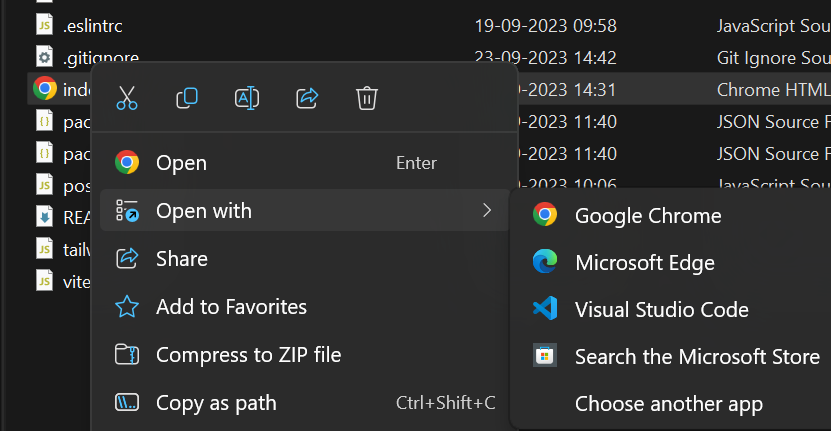Click the Share menu entry
831x431 pixels.
[181, 259]
